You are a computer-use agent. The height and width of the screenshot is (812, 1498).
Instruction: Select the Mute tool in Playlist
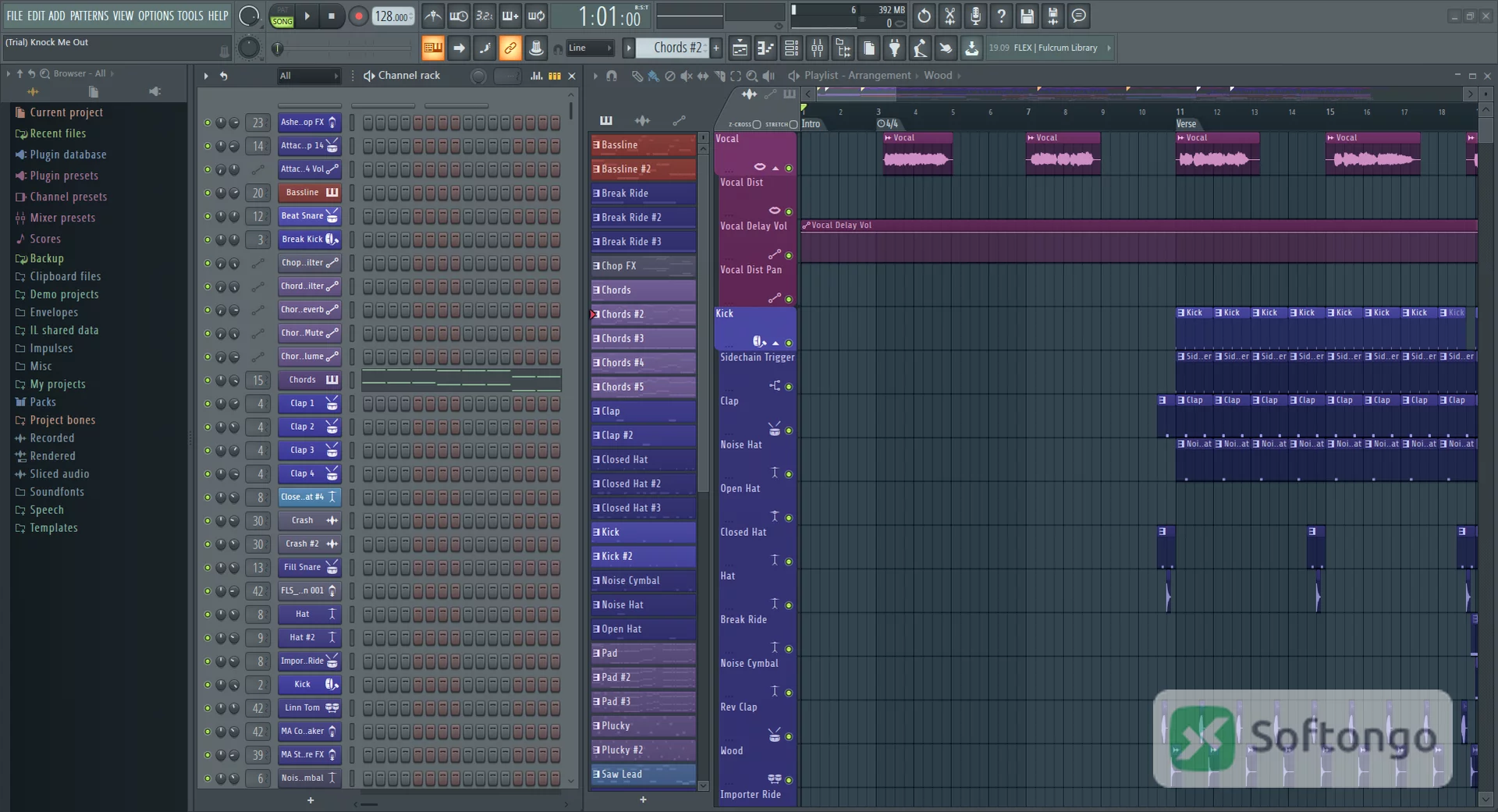686,76
